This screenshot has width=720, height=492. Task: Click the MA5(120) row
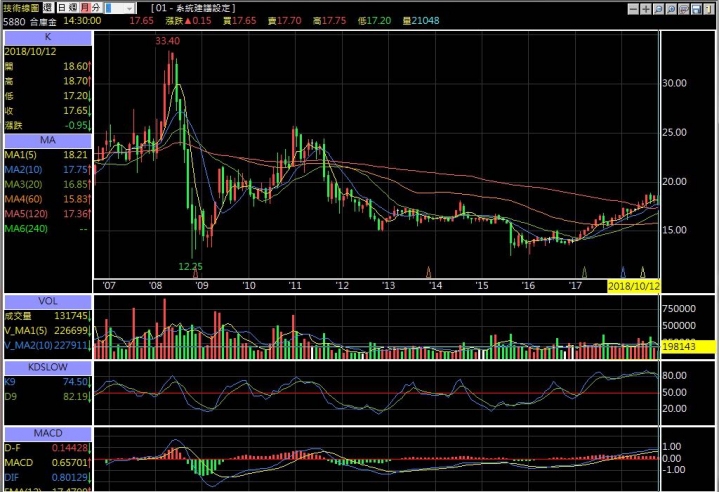[x=48, y=214]
